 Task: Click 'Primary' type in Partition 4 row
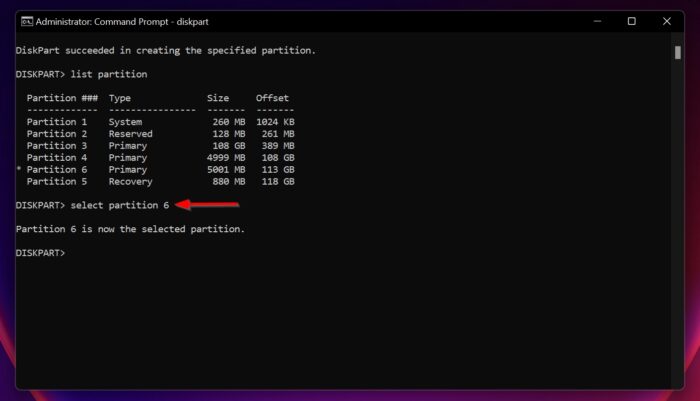pos(128,158)
